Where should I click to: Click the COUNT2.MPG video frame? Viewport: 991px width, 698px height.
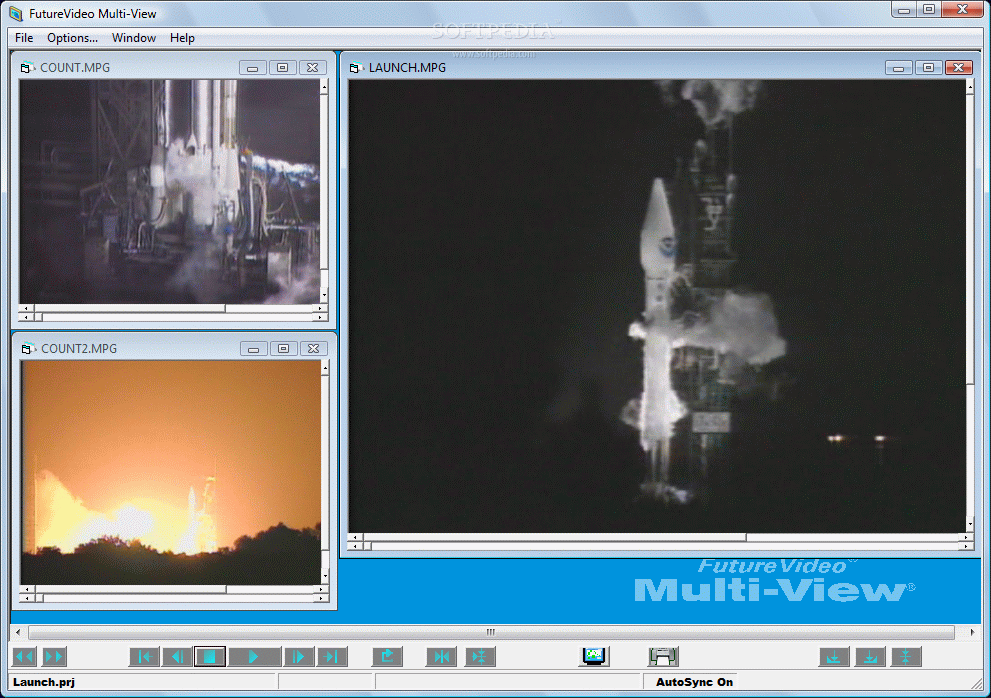click(x=171, y=473)
